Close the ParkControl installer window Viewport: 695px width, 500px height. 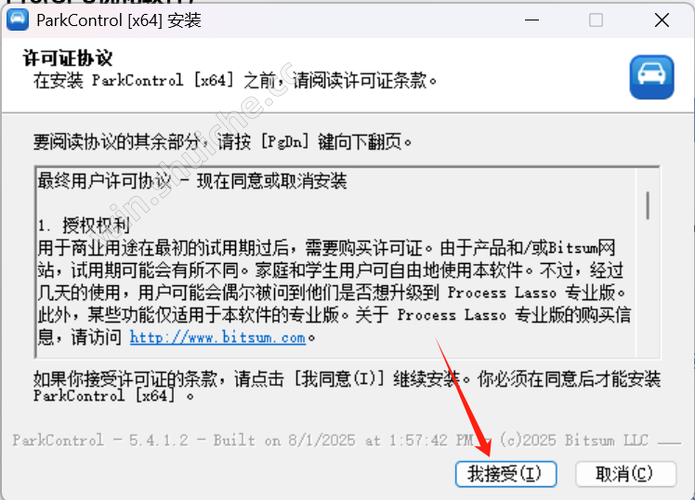(662, 20)
